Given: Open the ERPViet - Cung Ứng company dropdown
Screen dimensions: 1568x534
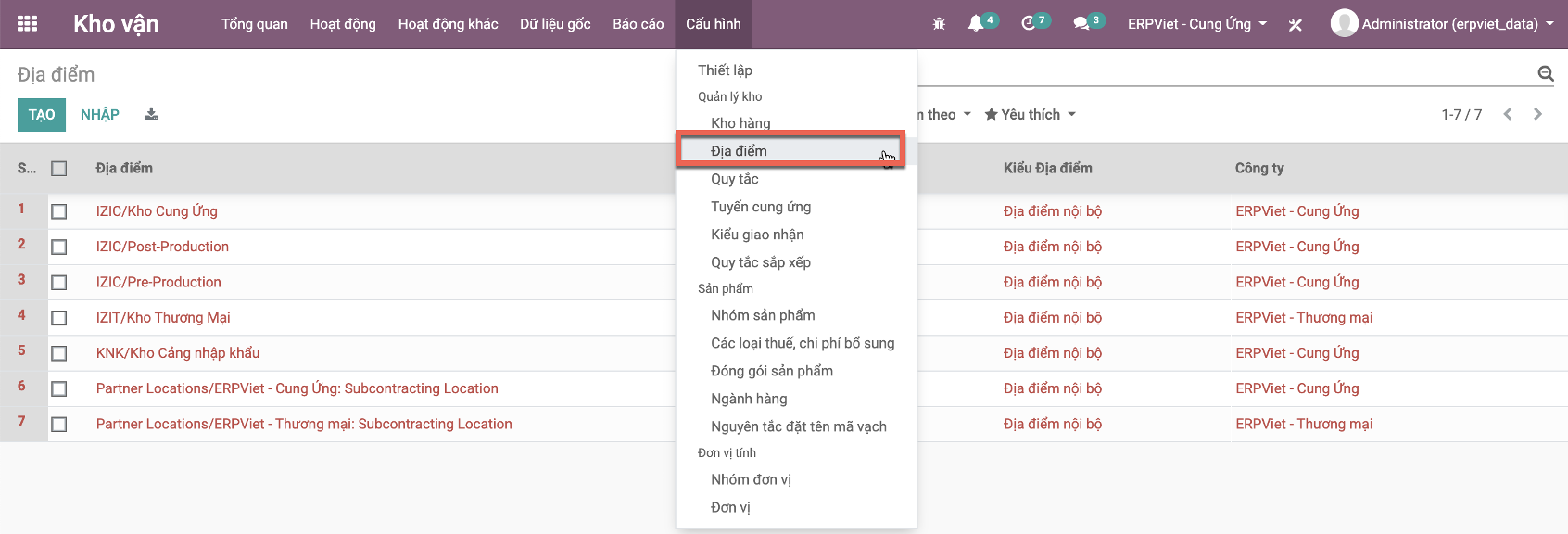Looking at the screenshot, I should (1196, 24).
